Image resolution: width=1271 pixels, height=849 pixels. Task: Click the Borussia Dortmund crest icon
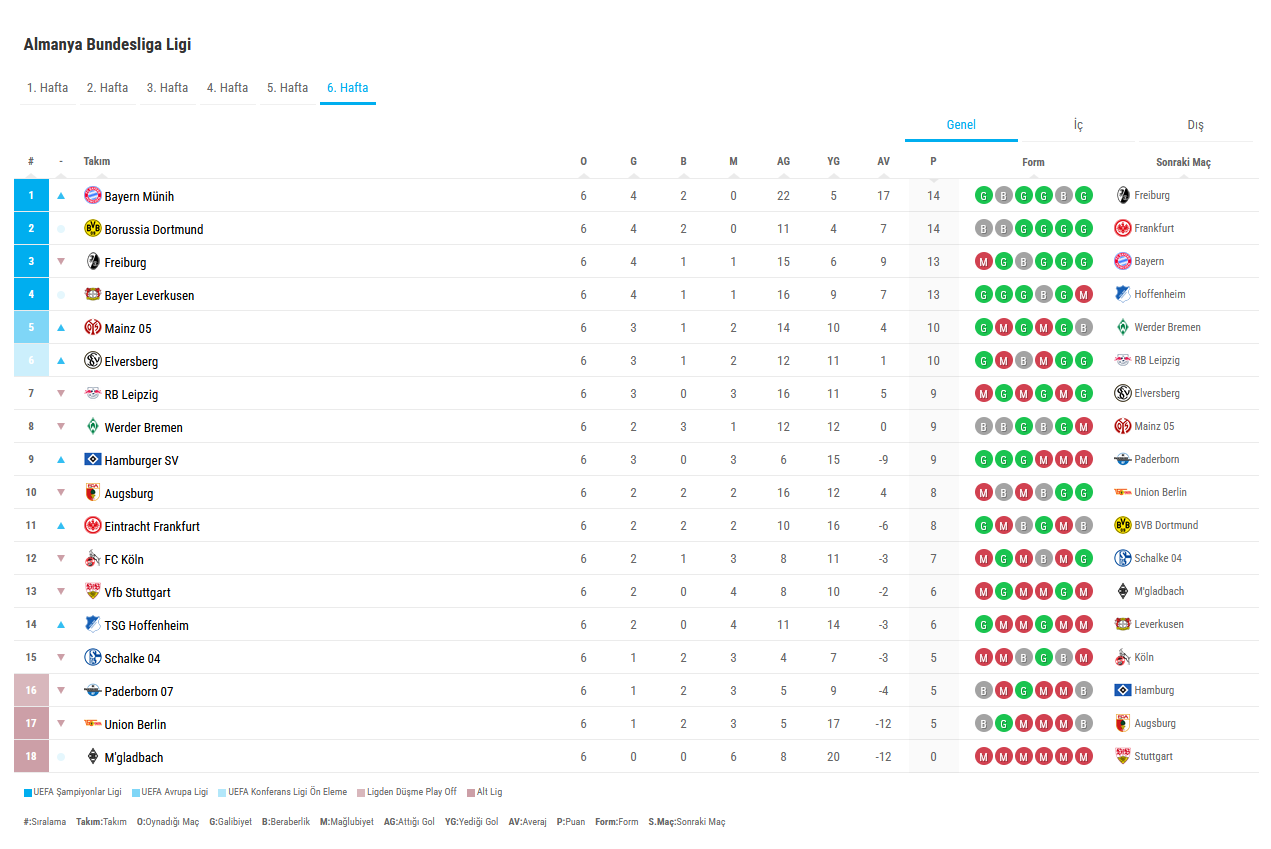(x=93, y=228)
